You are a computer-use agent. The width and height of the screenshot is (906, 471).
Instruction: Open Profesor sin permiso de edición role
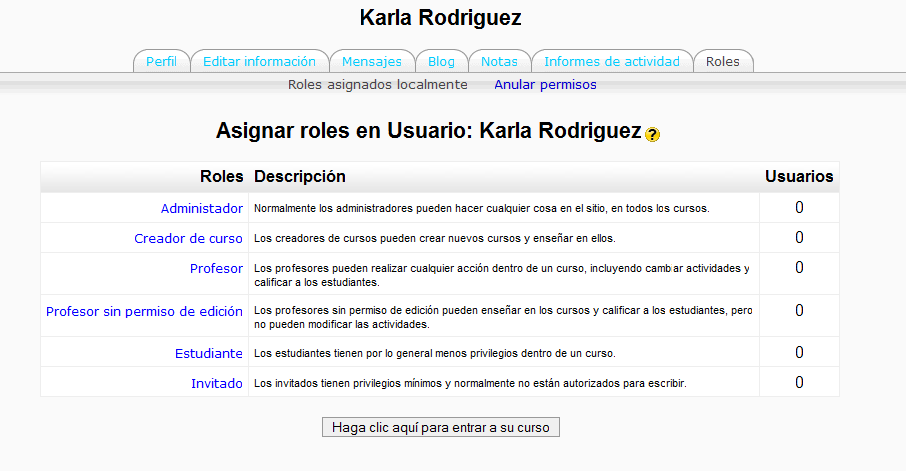(x=144, y=311)
